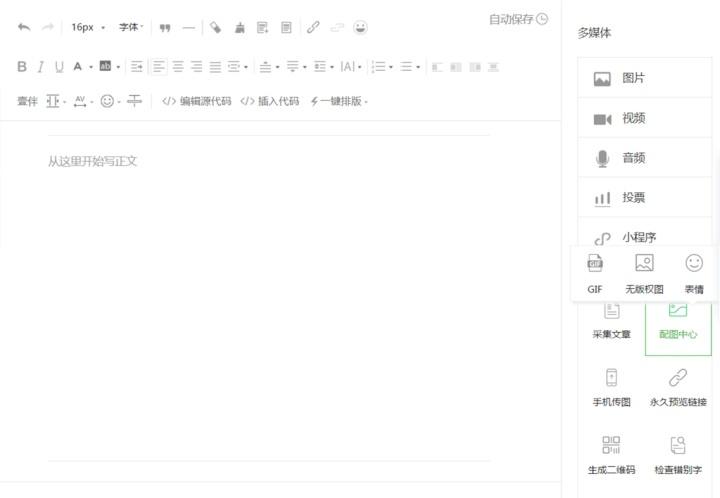The height and width of the screenshot is (498, 720).
Task: Set paragraph alignment to center
Action: (178, 67)
